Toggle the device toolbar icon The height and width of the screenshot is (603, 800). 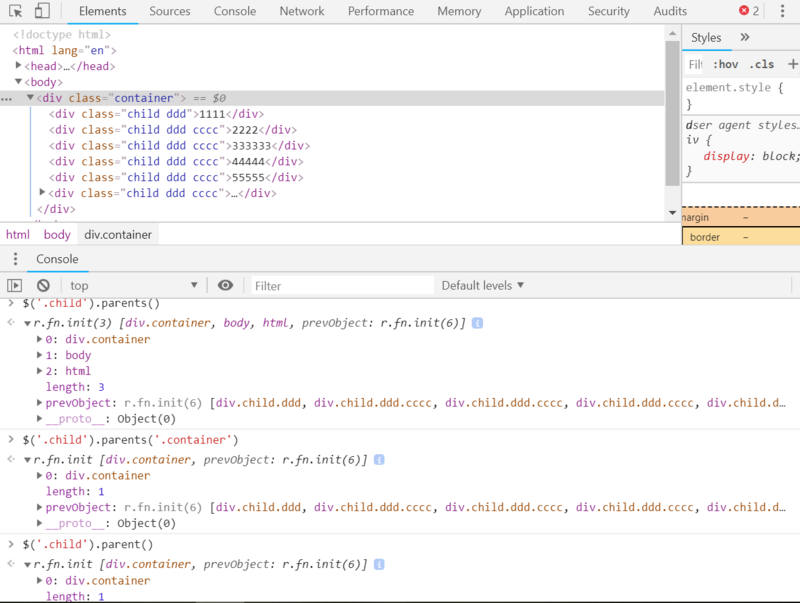pyautogui.click(x=42, y=11)
